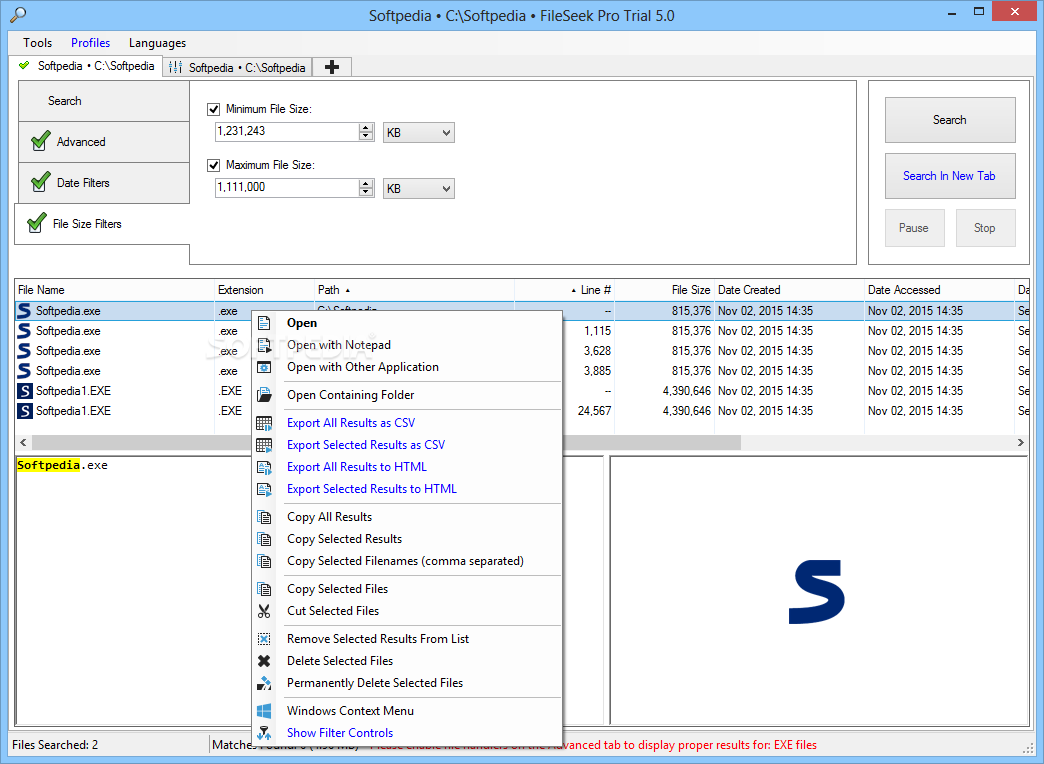Click the large Search button on the right panel

pos(950,120)
